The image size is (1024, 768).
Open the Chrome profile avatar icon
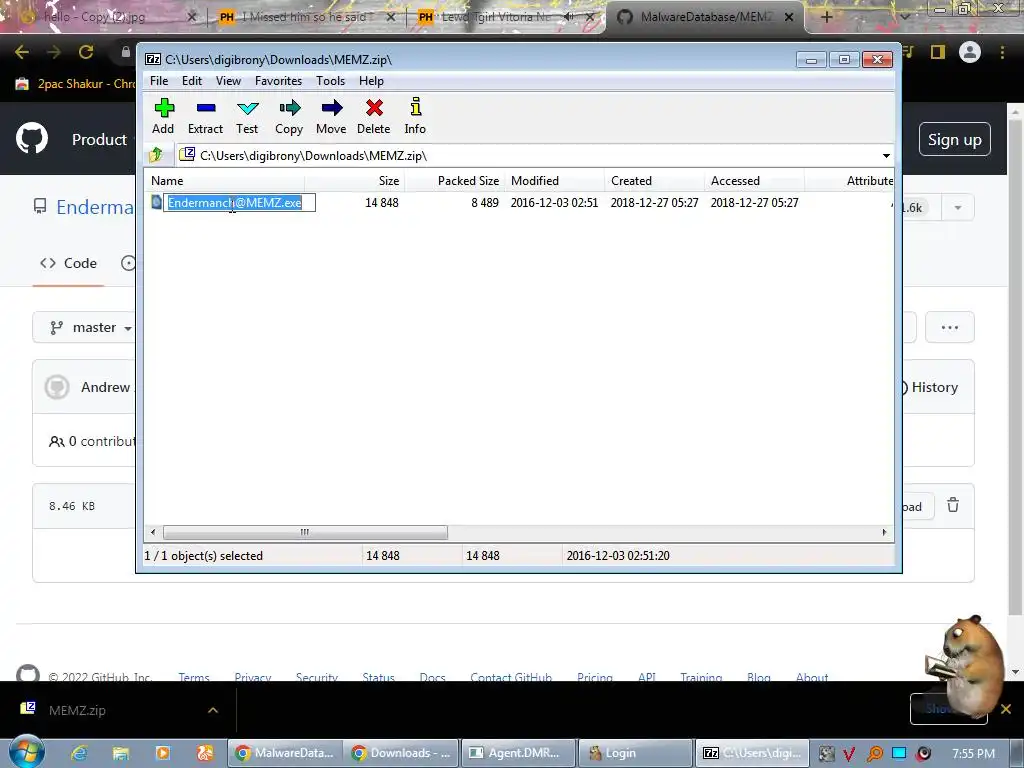tap(970, 52)
